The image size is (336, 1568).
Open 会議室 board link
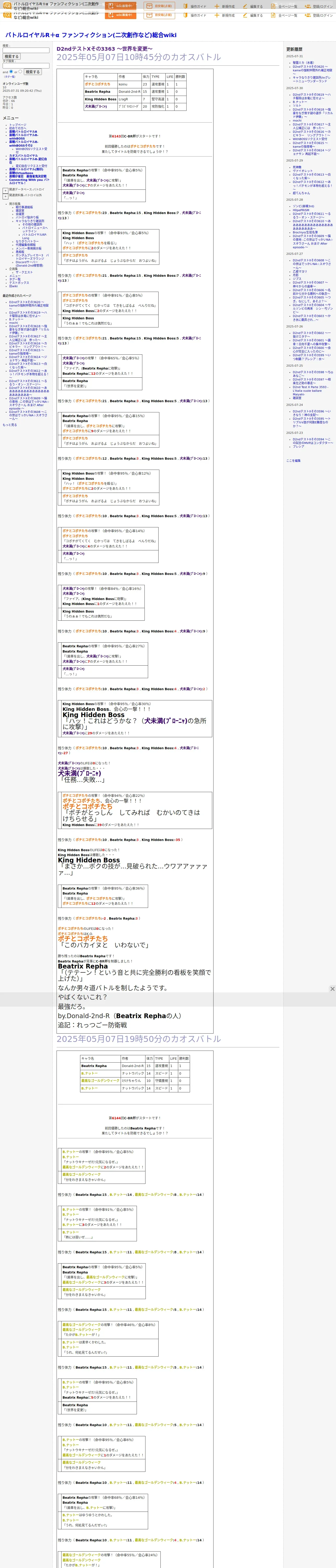(20, 214)
